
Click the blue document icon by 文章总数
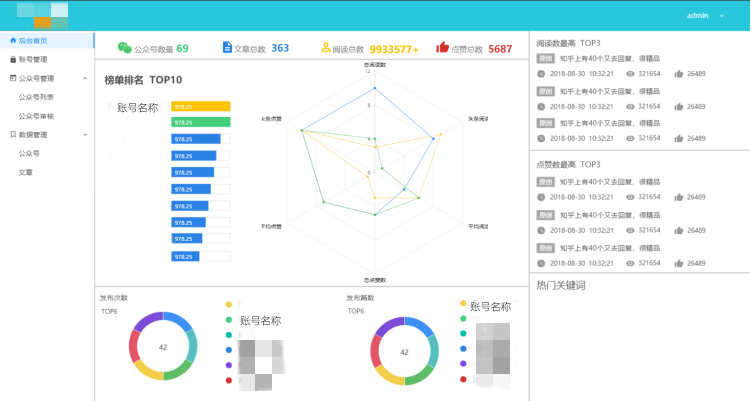[x=227, y=47]
